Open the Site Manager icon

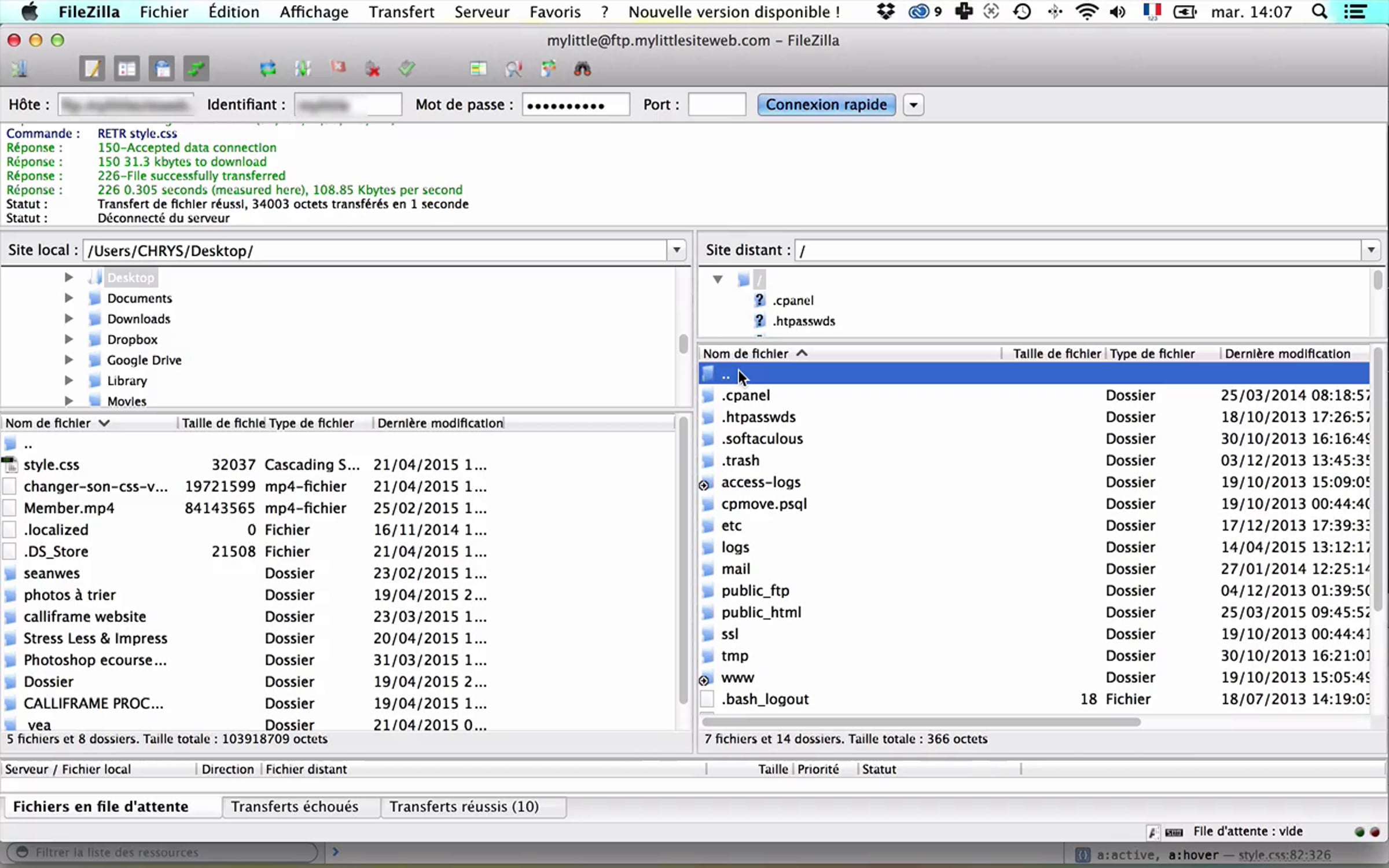19,69
